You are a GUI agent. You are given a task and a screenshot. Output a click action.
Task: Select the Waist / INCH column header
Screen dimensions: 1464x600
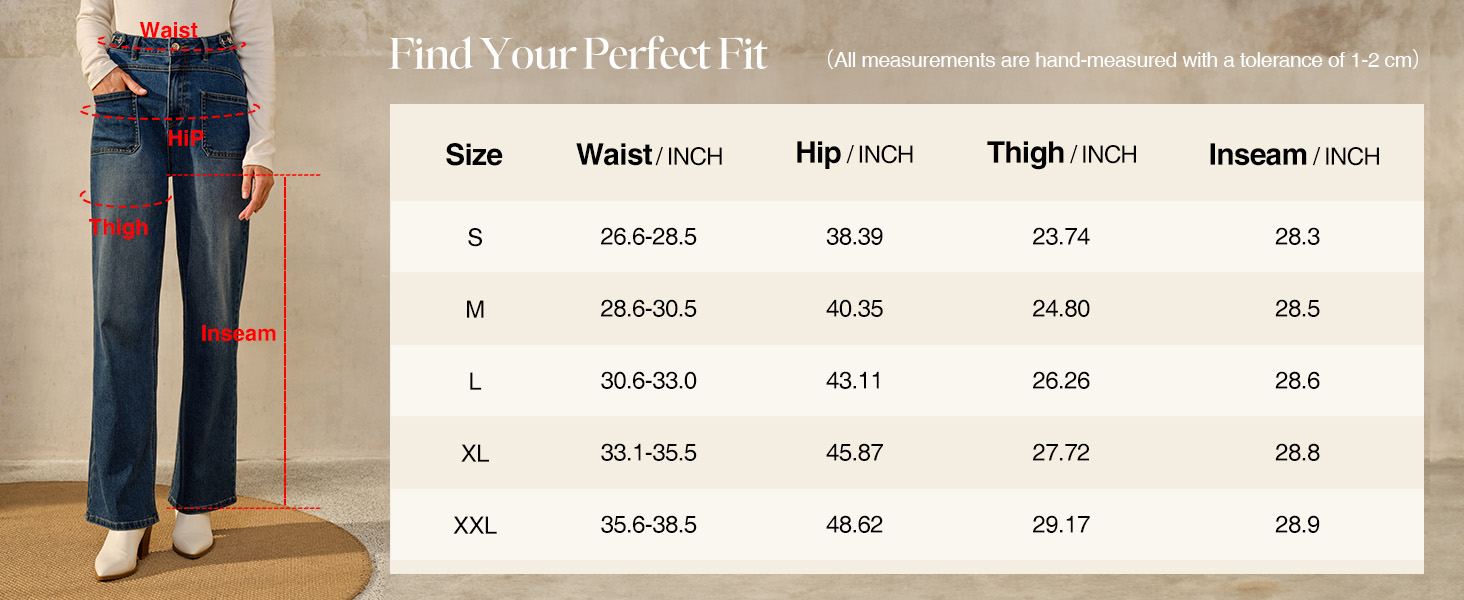649,156
